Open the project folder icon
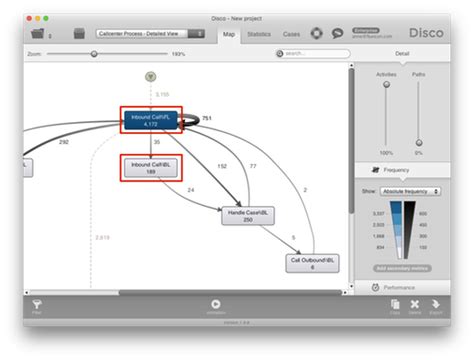Image resolution: width=474 pixels, height=360 pixels. (x=37, y=33)
